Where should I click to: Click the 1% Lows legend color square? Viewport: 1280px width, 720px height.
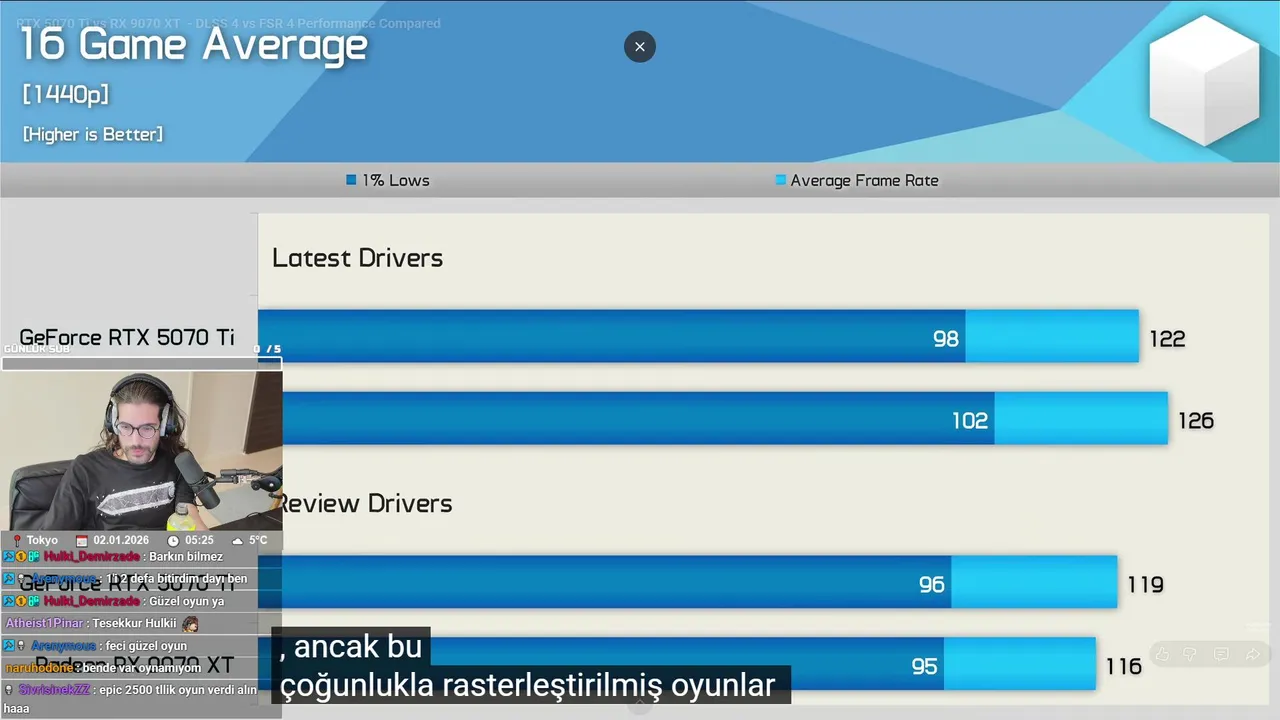pyautogui.click(x=351, y=180)
